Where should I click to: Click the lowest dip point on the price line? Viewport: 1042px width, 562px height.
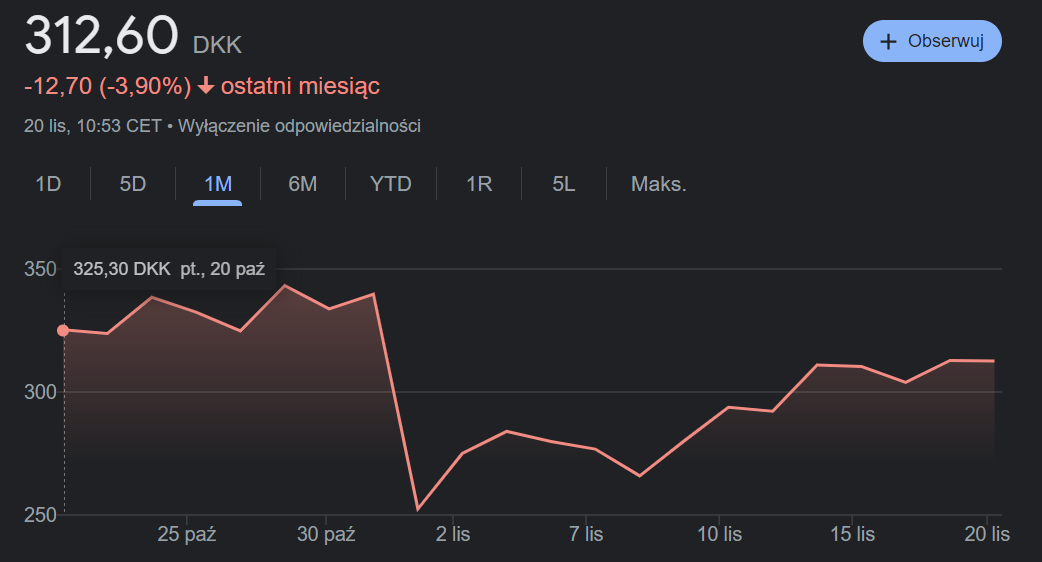coord(418,509)
